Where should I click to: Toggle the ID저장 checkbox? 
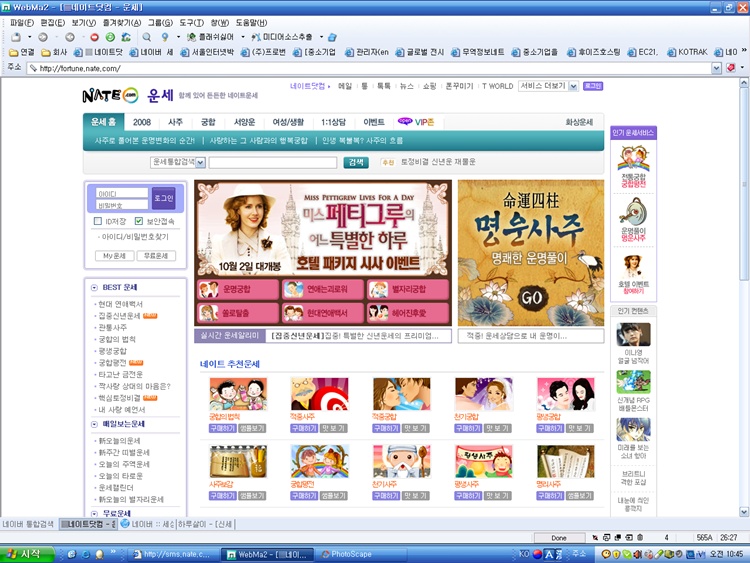pos(98,221)
